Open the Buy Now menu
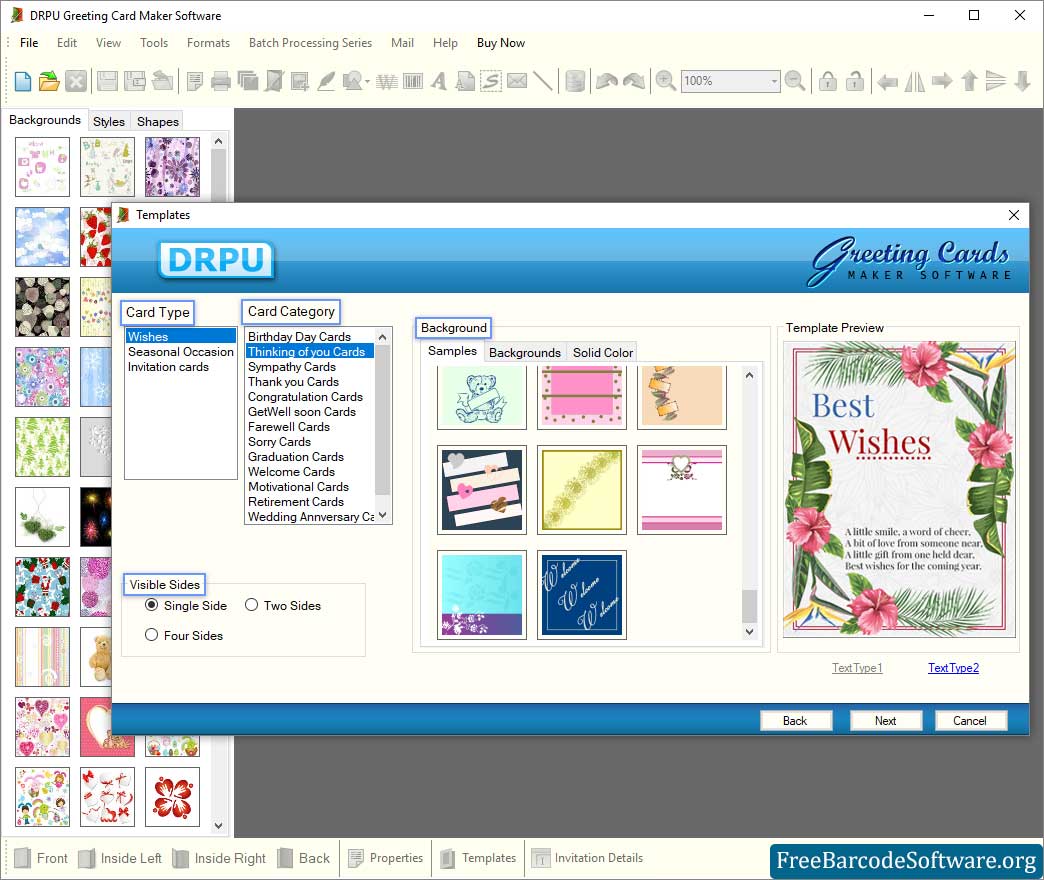 point(501,43)
